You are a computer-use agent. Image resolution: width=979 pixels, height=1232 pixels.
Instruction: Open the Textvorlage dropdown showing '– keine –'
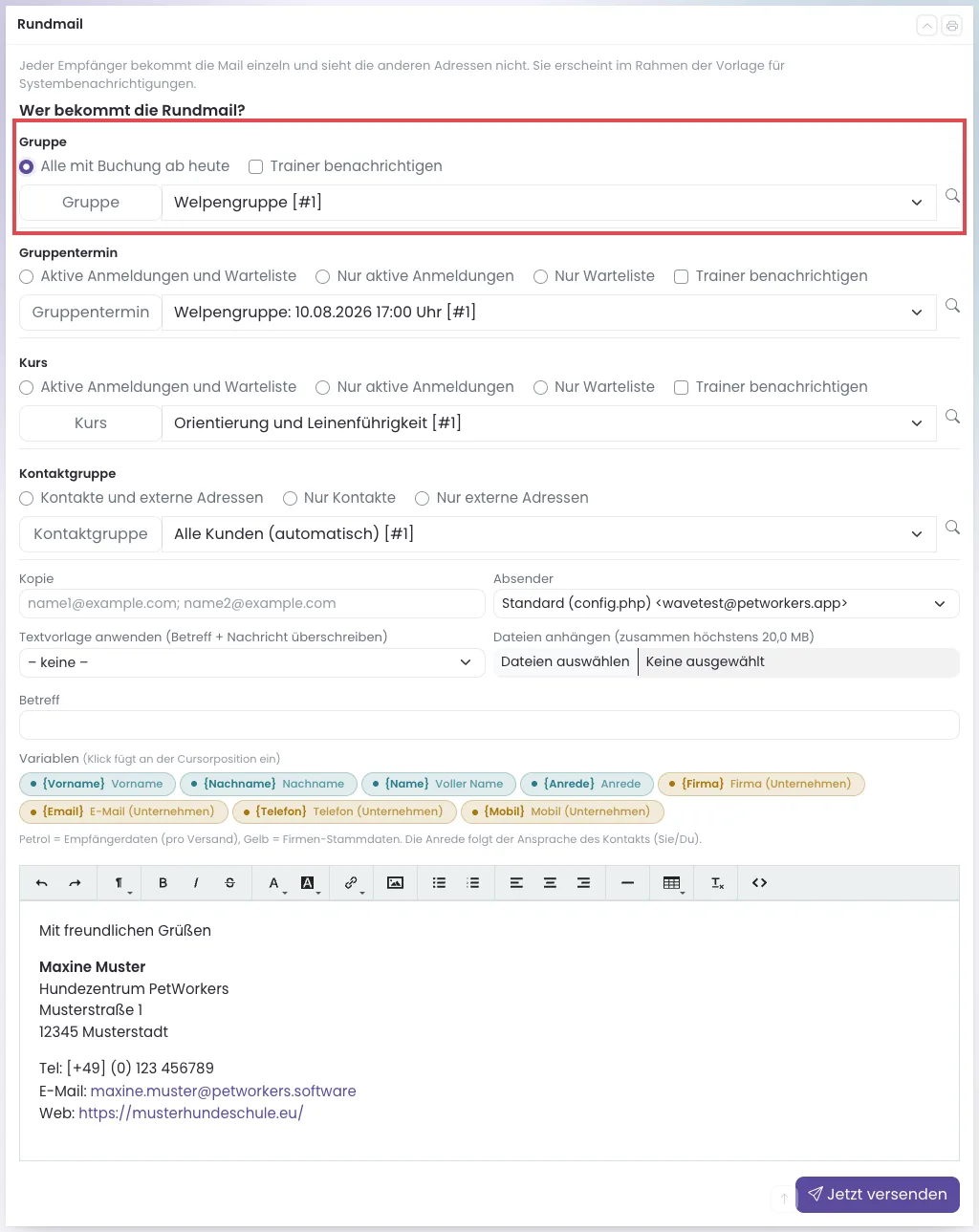(x=252, y=662)
